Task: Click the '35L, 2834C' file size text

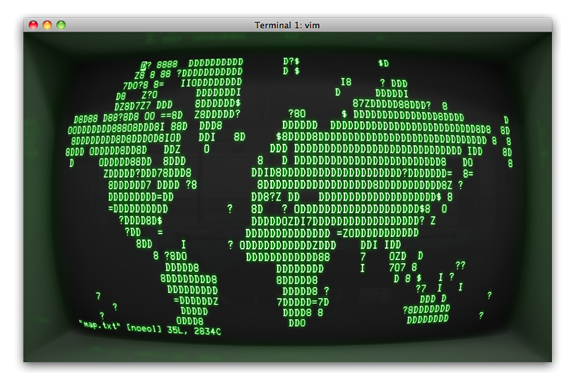Action: (x=194, y=331)
